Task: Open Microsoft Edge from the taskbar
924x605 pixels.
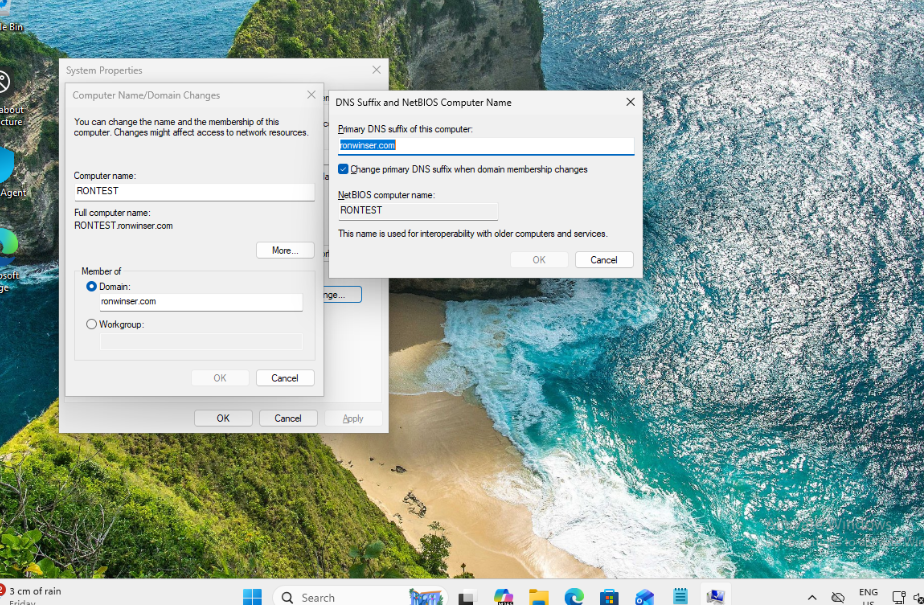Action: (574, 597)
